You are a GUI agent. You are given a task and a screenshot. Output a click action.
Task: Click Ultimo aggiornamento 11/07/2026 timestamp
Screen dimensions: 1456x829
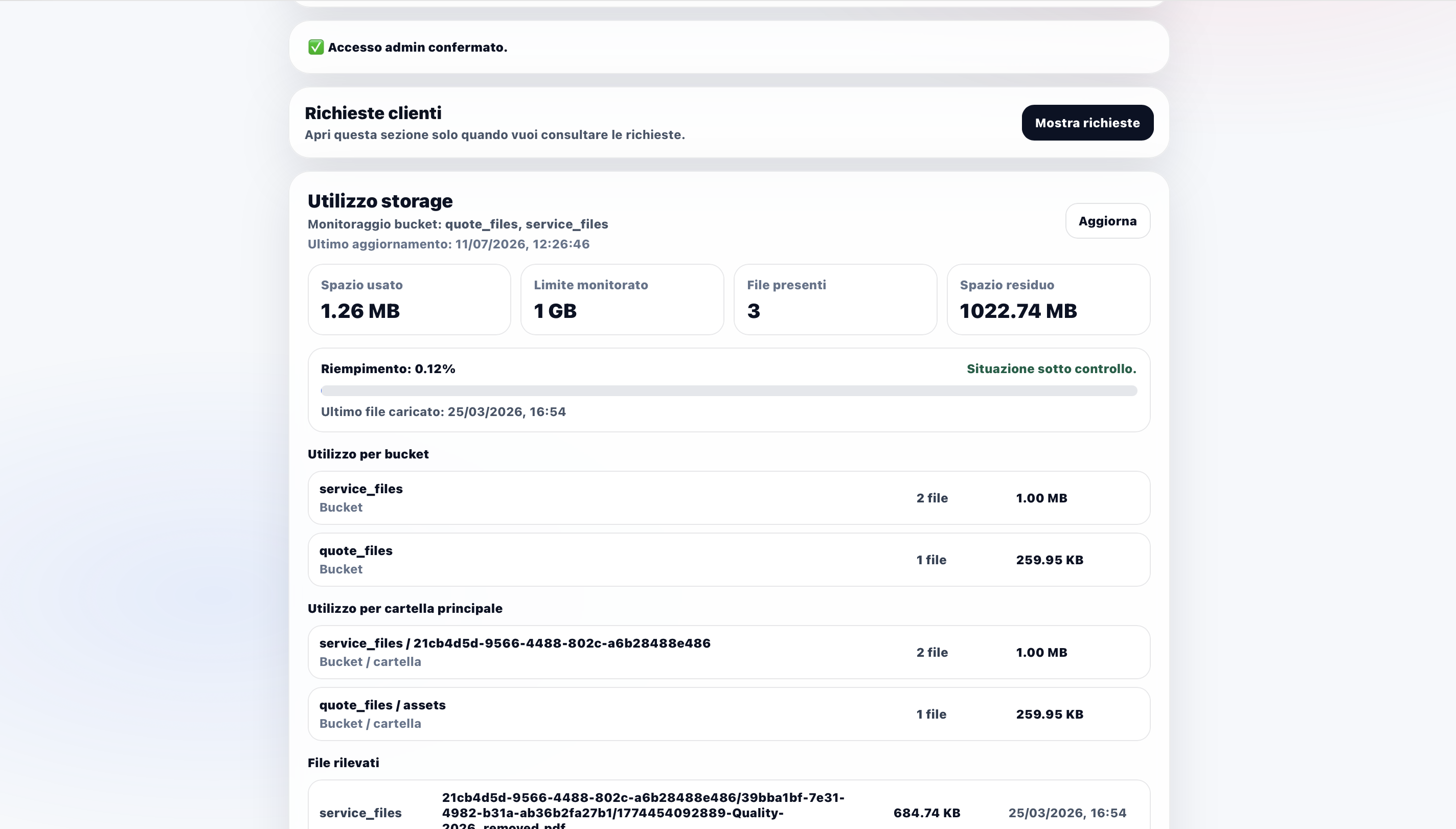pos(448,244)
